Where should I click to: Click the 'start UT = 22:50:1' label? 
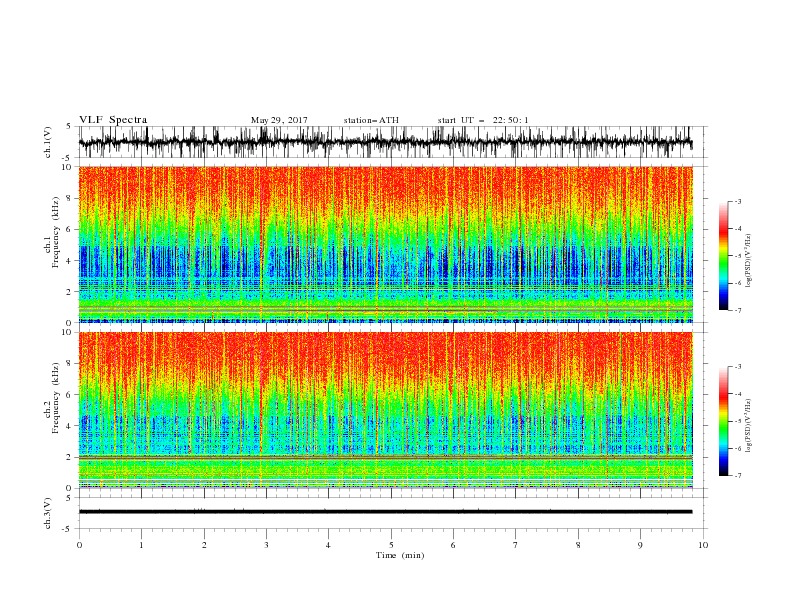(x=483, y=120)
